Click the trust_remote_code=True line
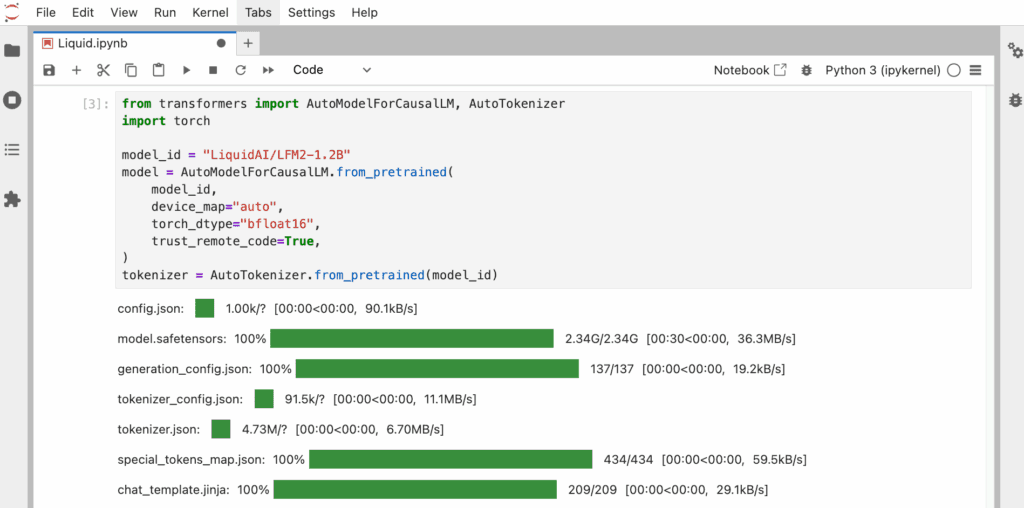The width and height of the screenshot is (1024, 508). 237,241
